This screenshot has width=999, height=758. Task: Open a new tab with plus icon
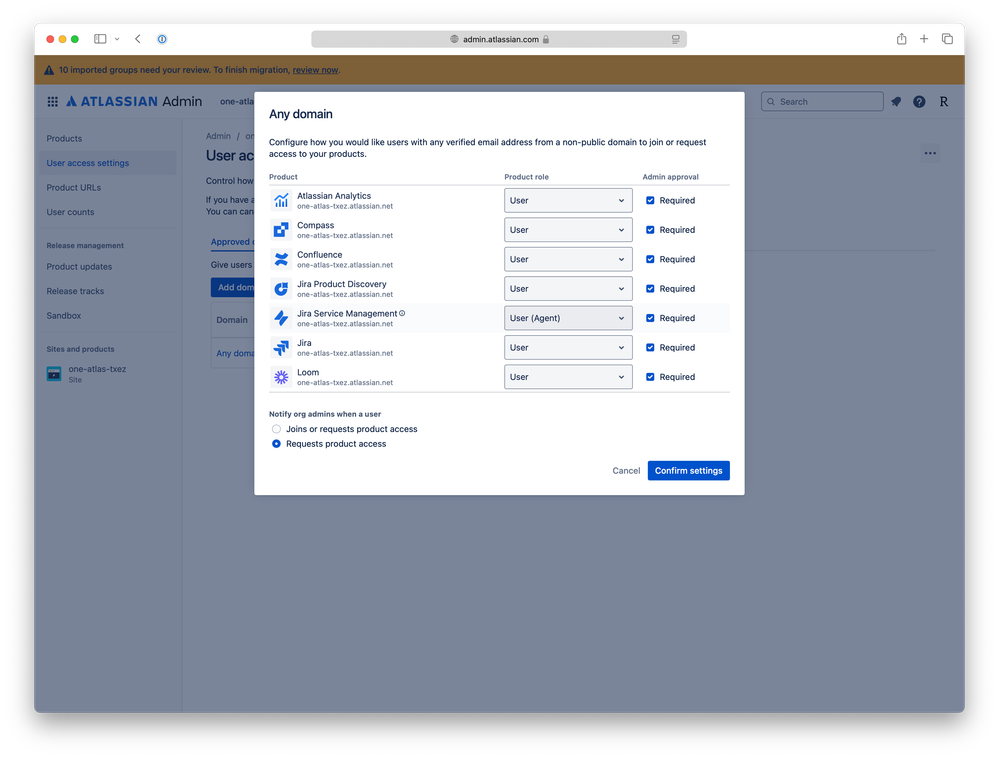(924, 39)
